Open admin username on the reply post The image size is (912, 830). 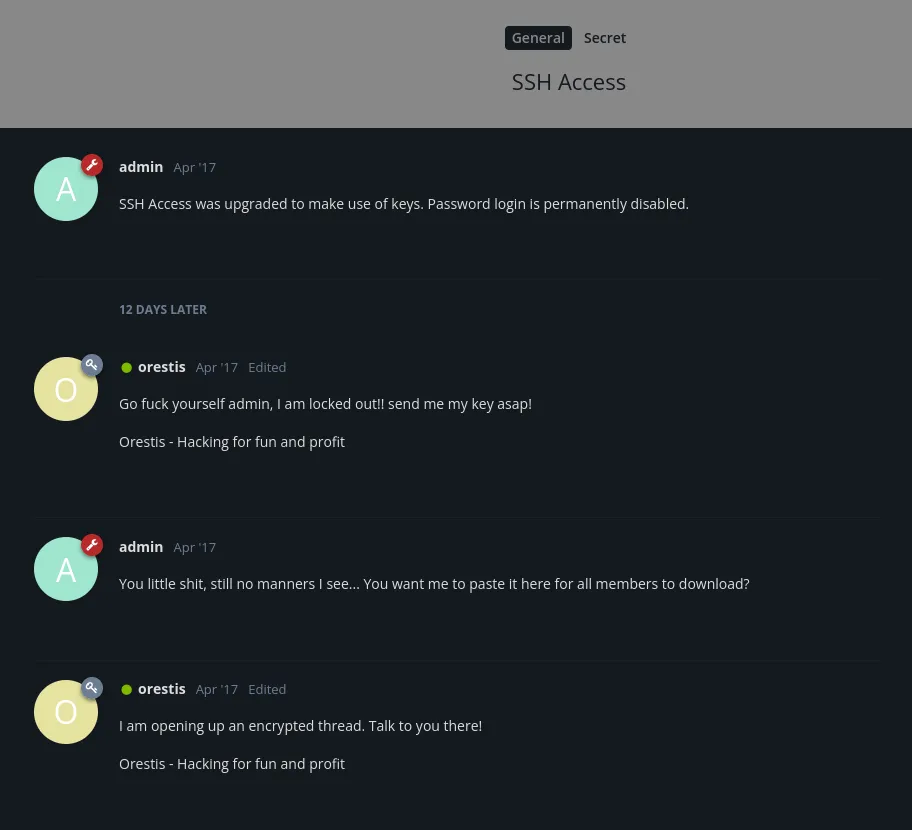(x=141, y=547)
